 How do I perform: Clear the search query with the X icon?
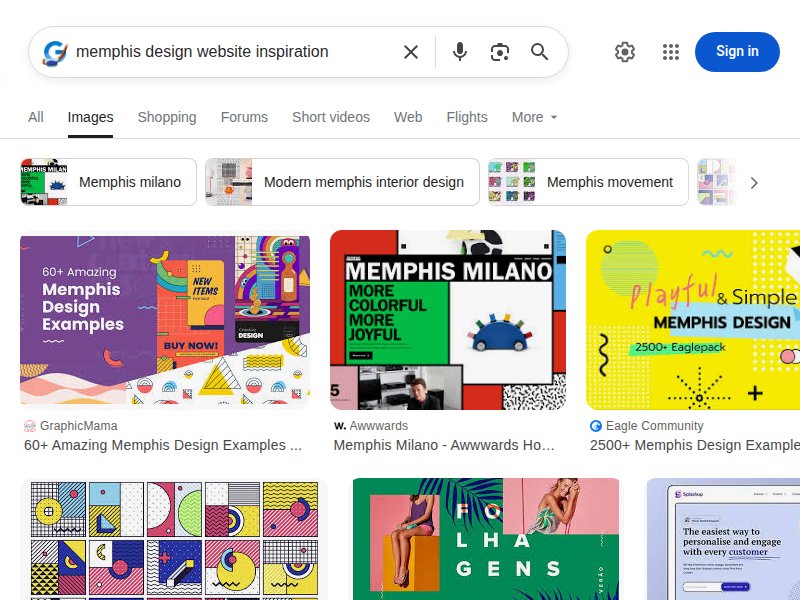pyautogui.click(x=410, y=52)
